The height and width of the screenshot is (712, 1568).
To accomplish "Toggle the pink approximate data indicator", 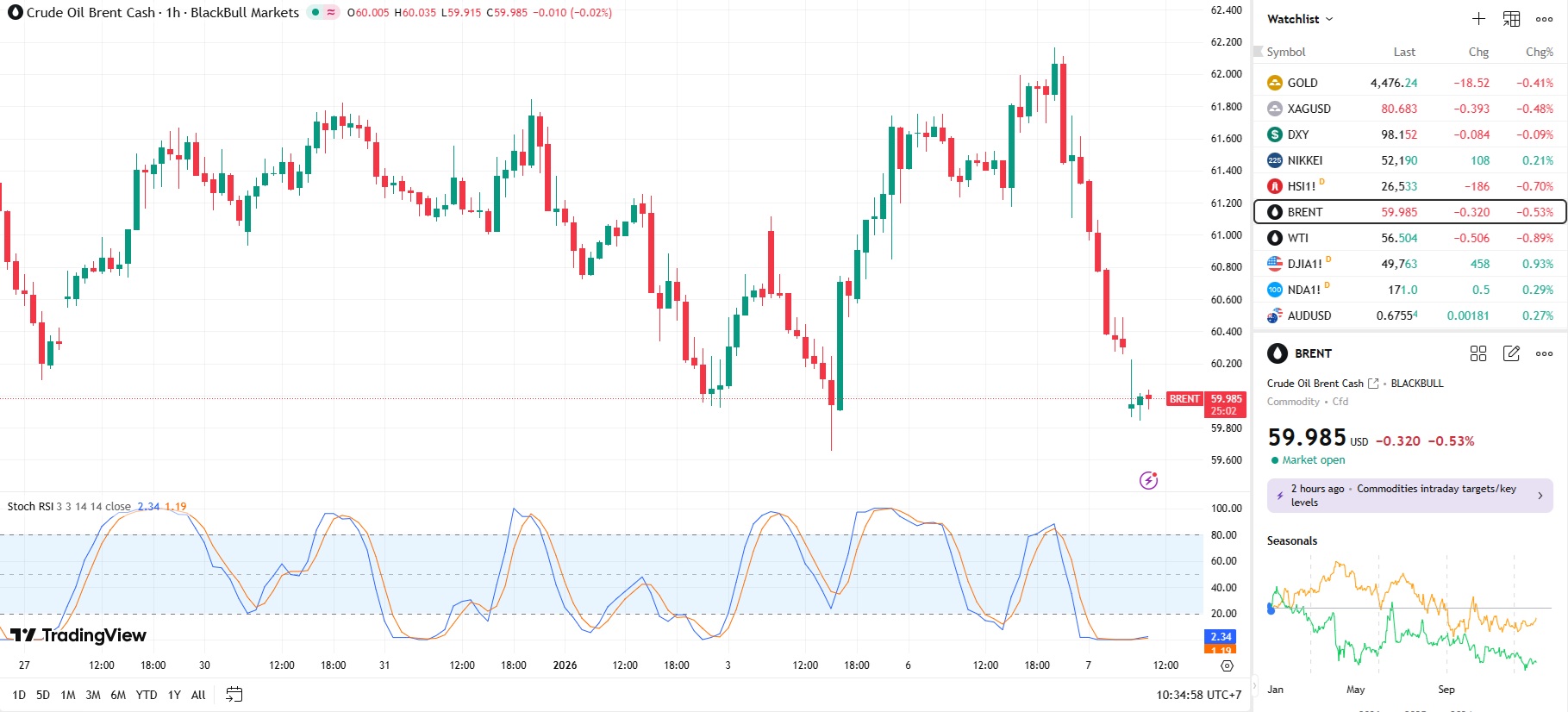I will tap(331, 13).
